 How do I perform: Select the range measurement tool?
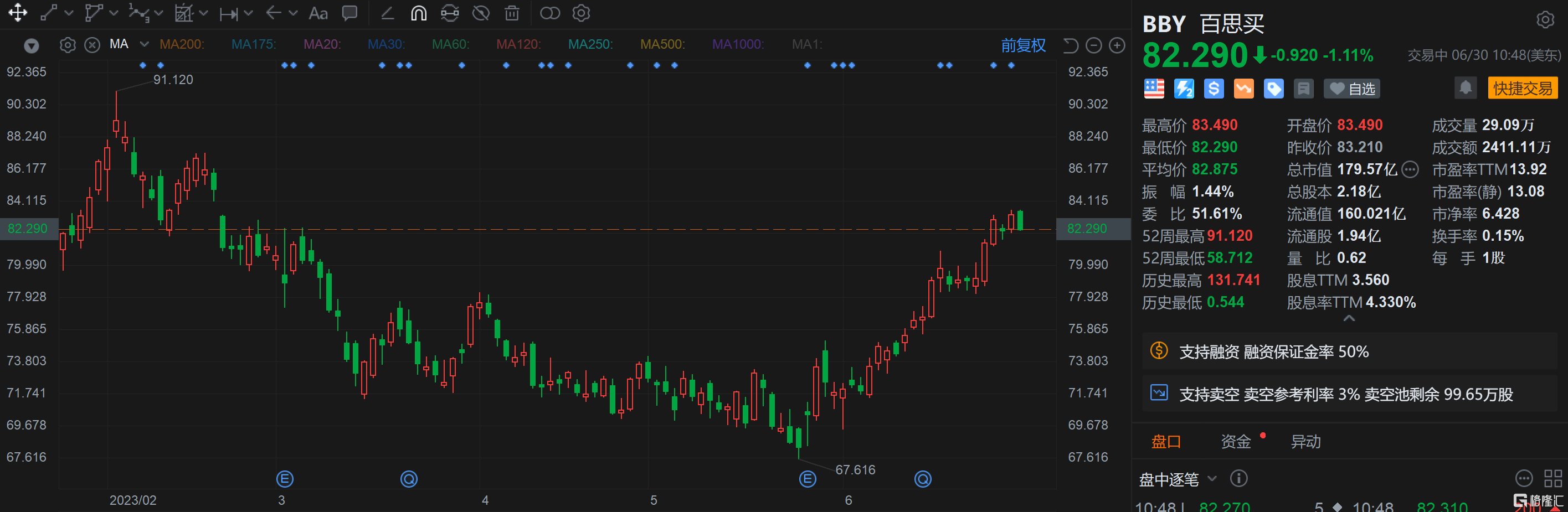(229, 13)
